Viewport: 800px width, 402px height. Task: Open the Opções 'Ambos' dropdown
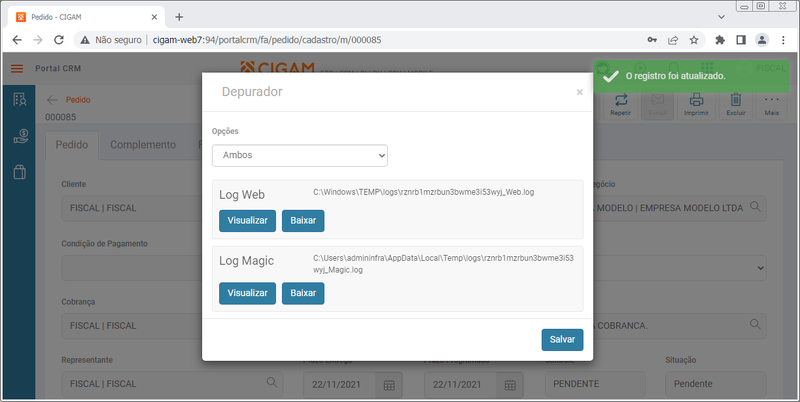[x=300, y=155]
